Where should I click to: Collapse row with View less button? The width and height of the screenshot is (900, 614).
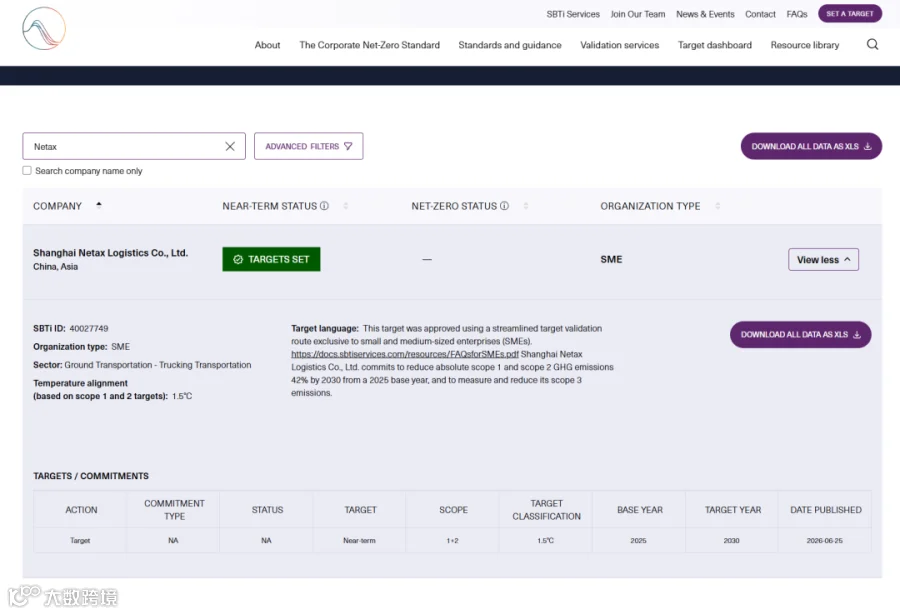tap(823, 259)
